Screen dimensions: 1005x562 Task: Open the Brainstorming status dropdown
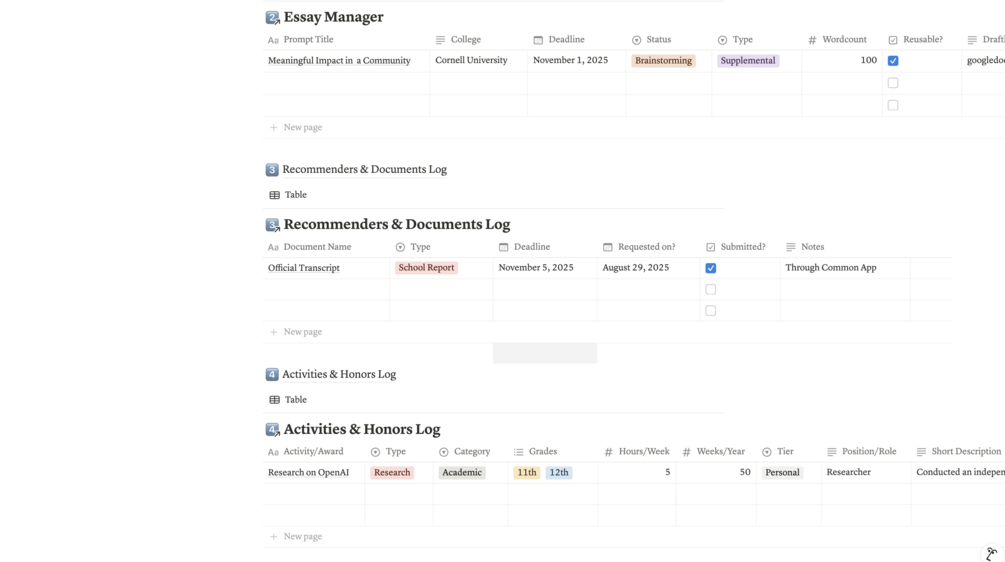click(x=663, y=61)
